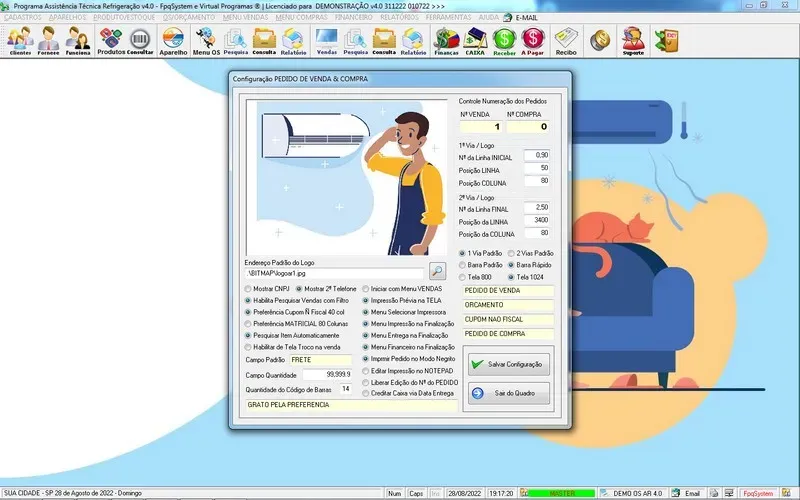The height and width of the screenshot is (500, 800).
Task: Select the Mostrar CNPJ radio option
Action: pos(249,288)
